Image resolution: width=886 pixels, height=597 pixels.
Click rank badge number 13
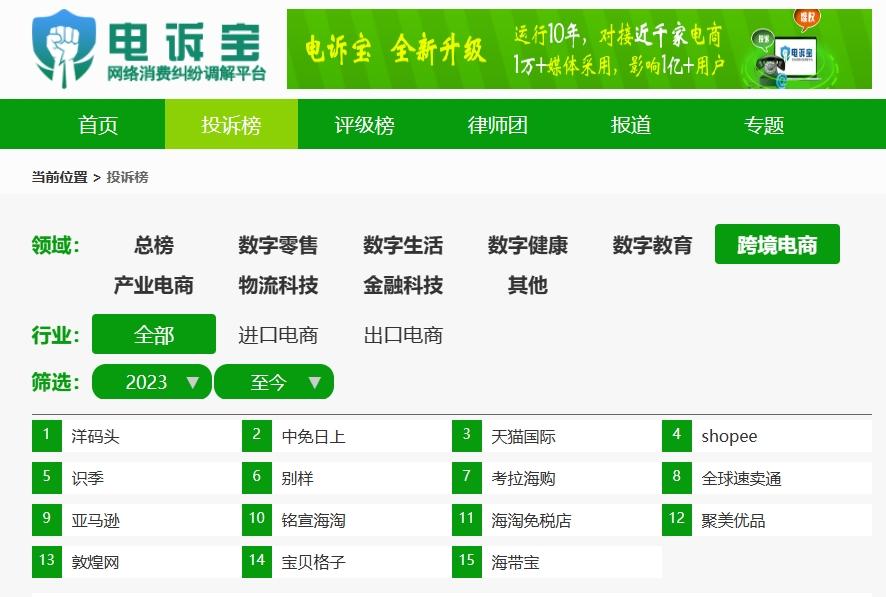click(47, 562)
